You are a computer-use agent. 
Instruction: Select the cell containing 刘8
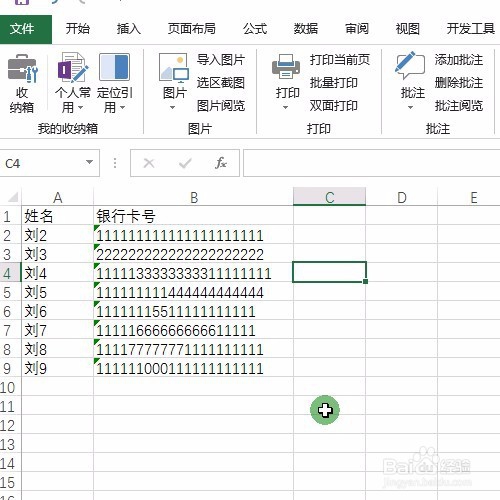[x=58, y=349]
